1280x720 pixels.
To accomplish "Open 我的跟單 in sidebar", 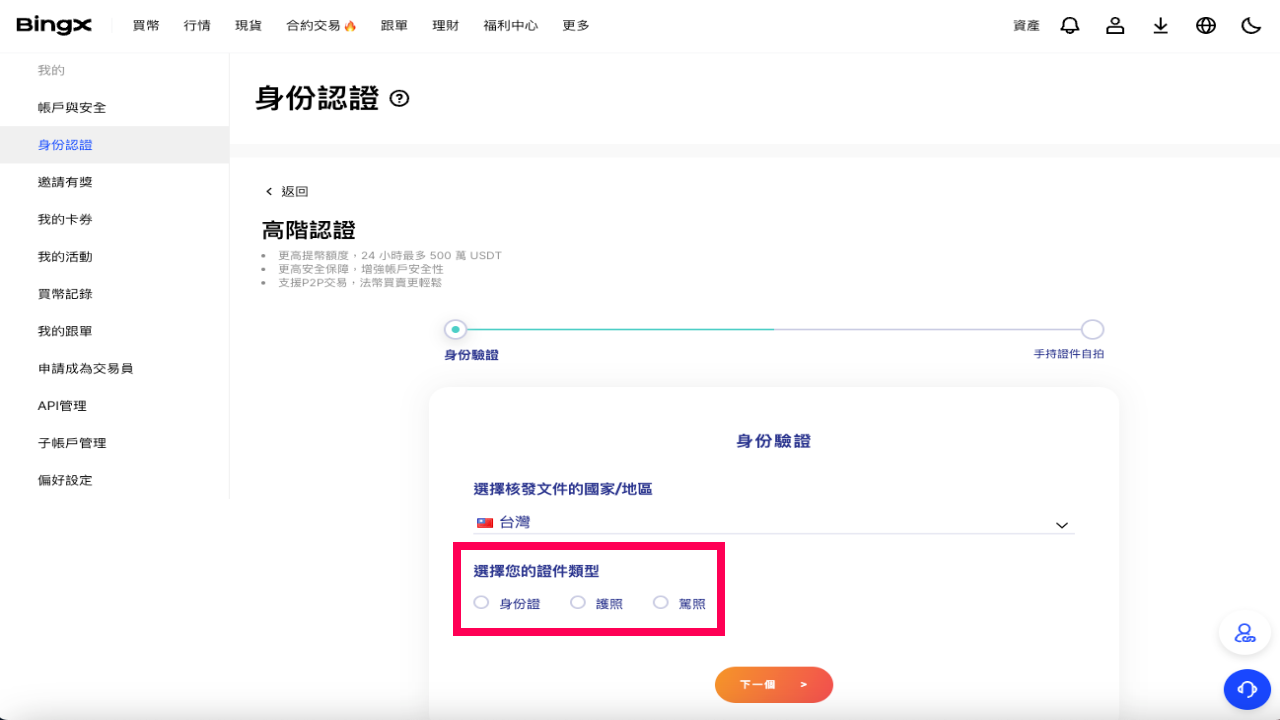I will coord(115,331).
